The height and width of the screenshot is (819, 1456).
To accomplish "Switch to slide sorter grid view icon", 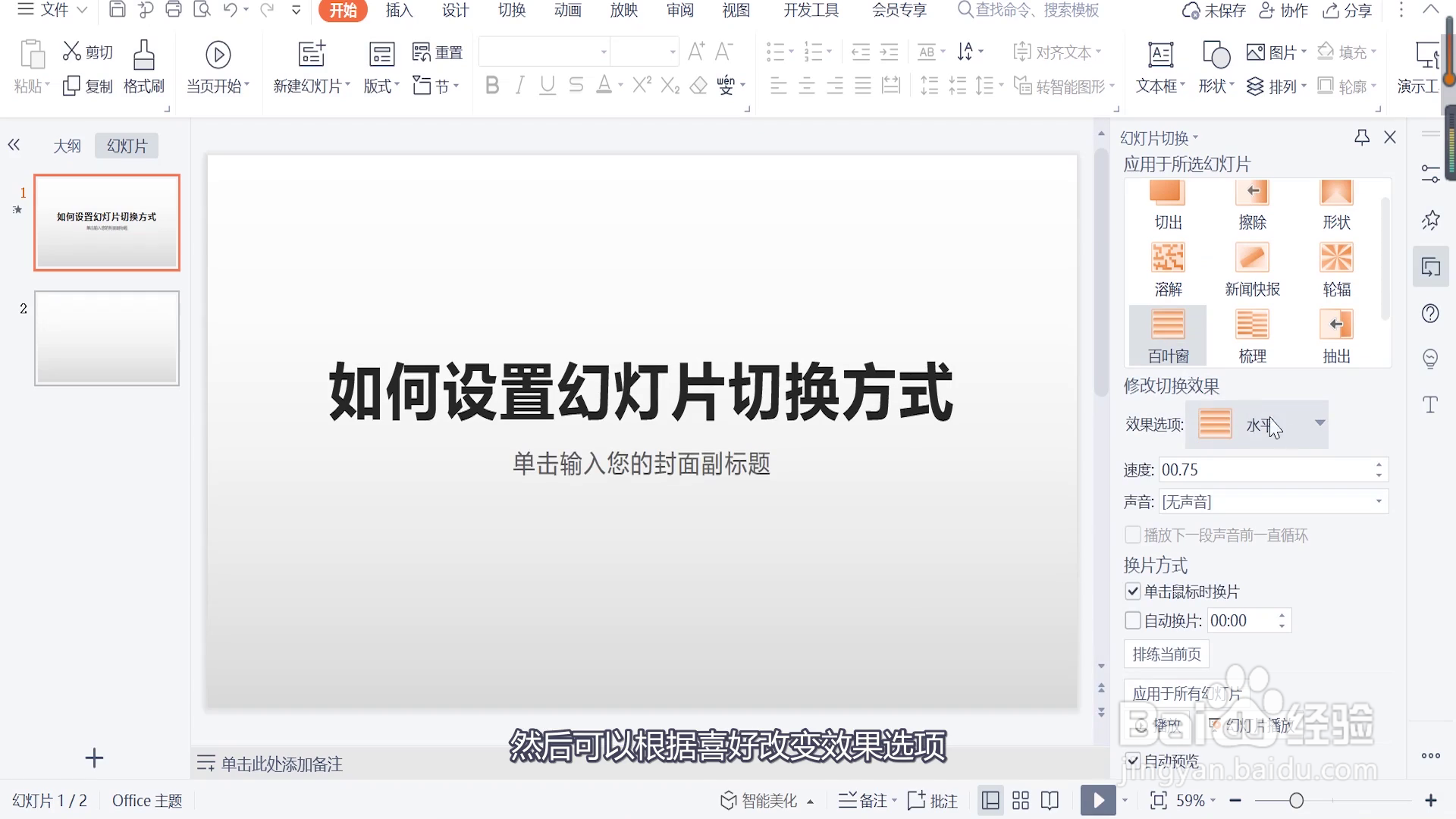I will 1021,800.
